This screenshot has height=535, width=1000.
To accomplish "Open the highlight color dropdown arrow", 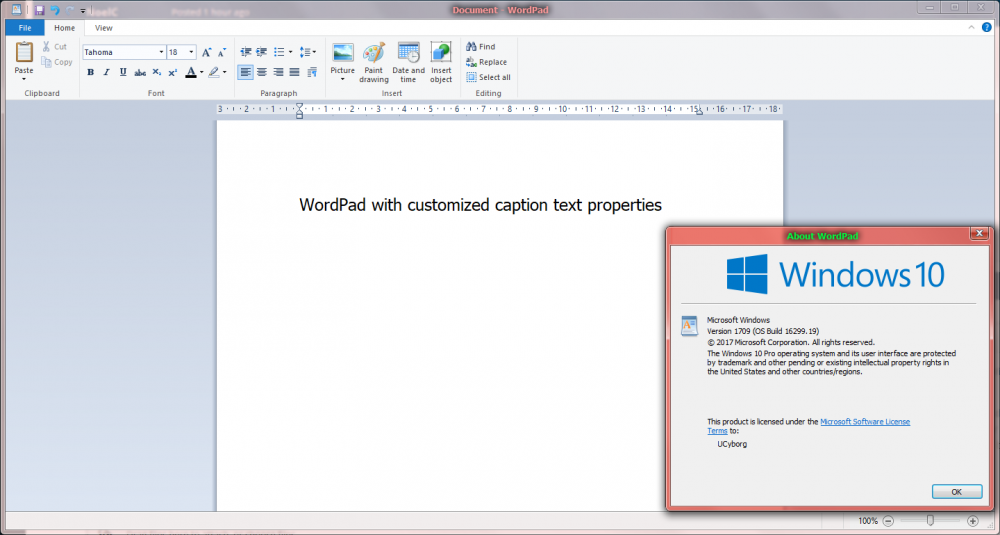I will point(224,72).
